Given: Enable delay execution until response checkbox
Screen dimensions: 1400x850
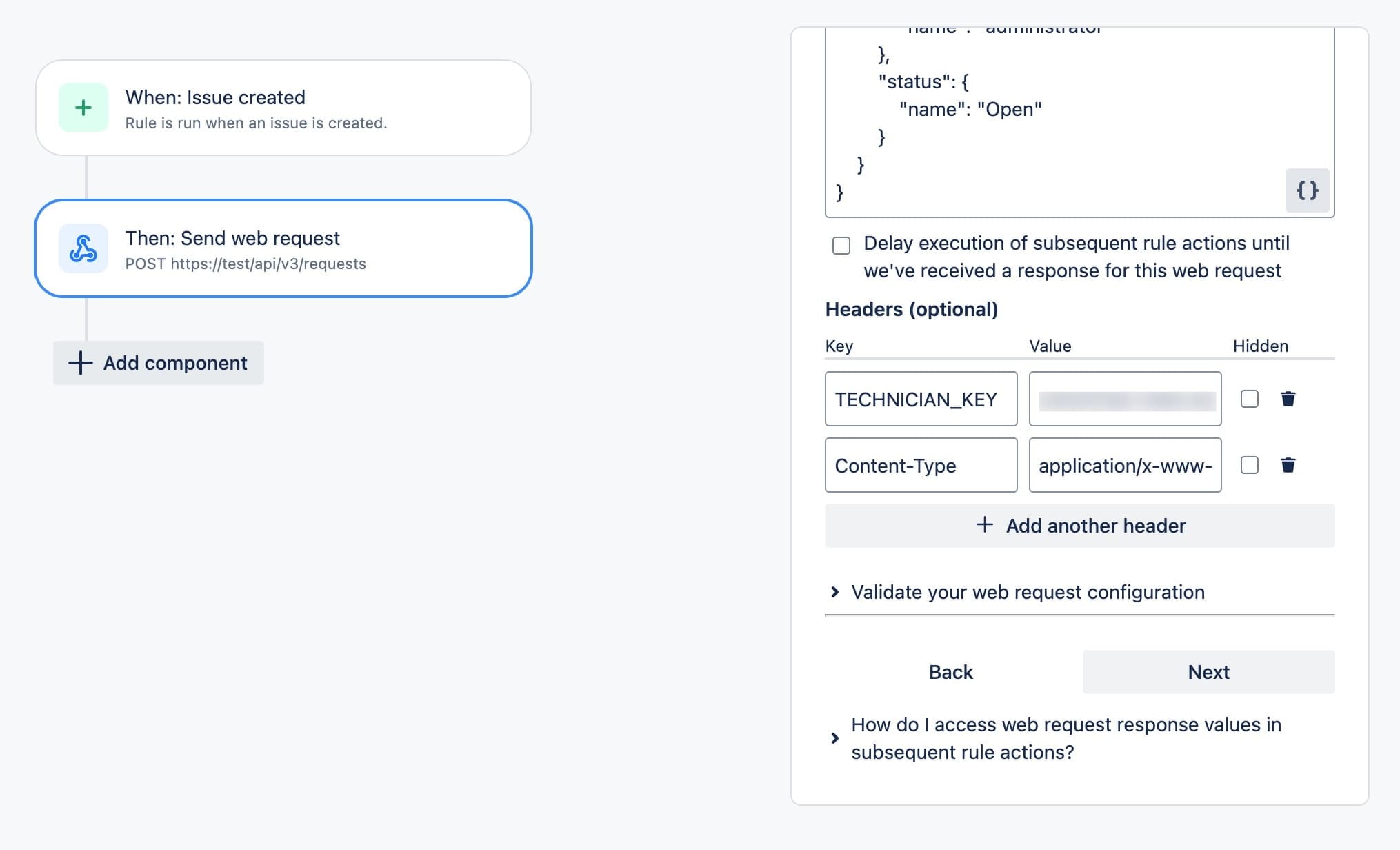Looking at the screenshot, I should click(841, 246).
